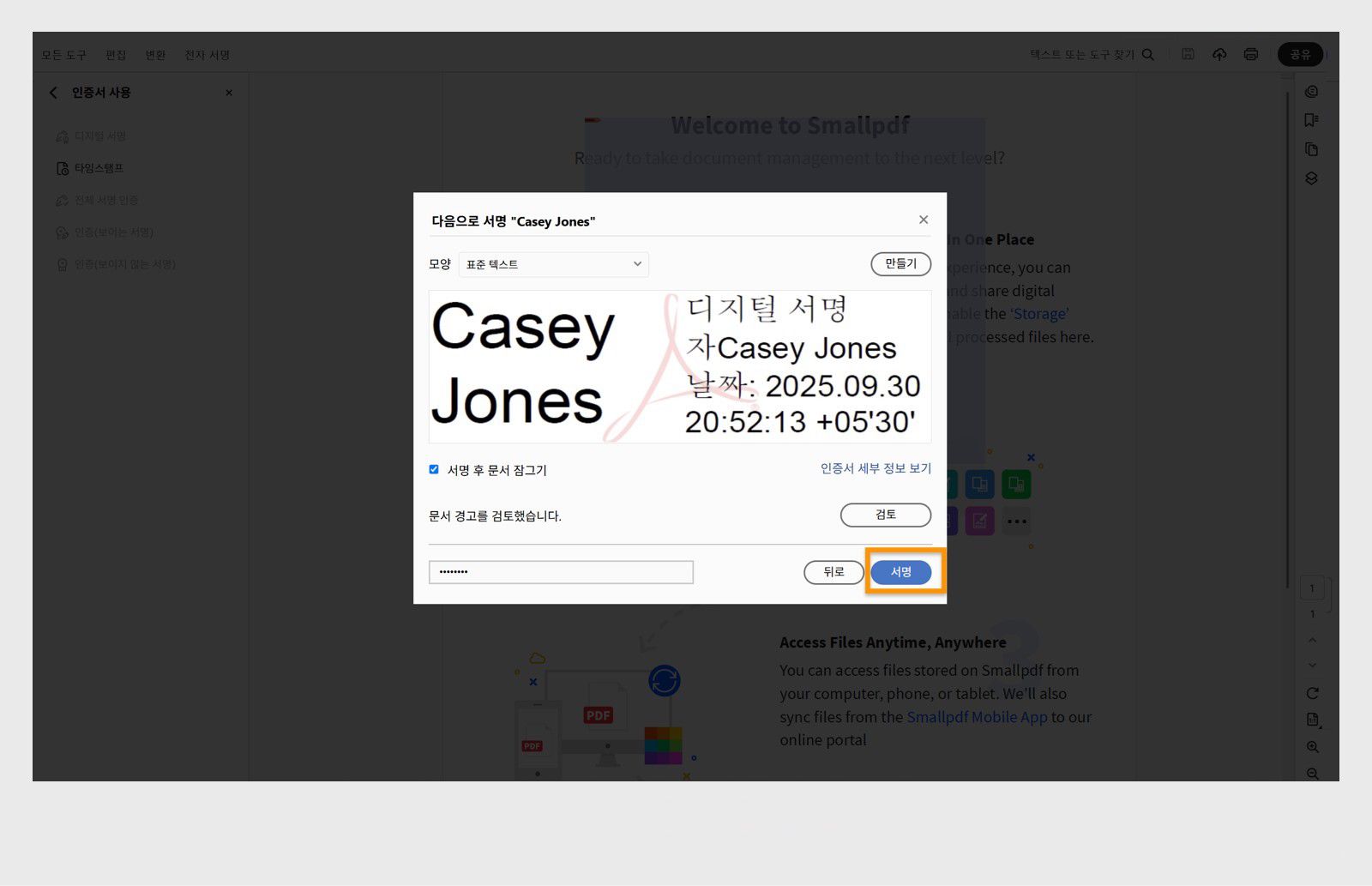Screen dimensions: 1372x886
Task: Open the 인증서 세부 정보 보기 link
Action: coord(876,468)
